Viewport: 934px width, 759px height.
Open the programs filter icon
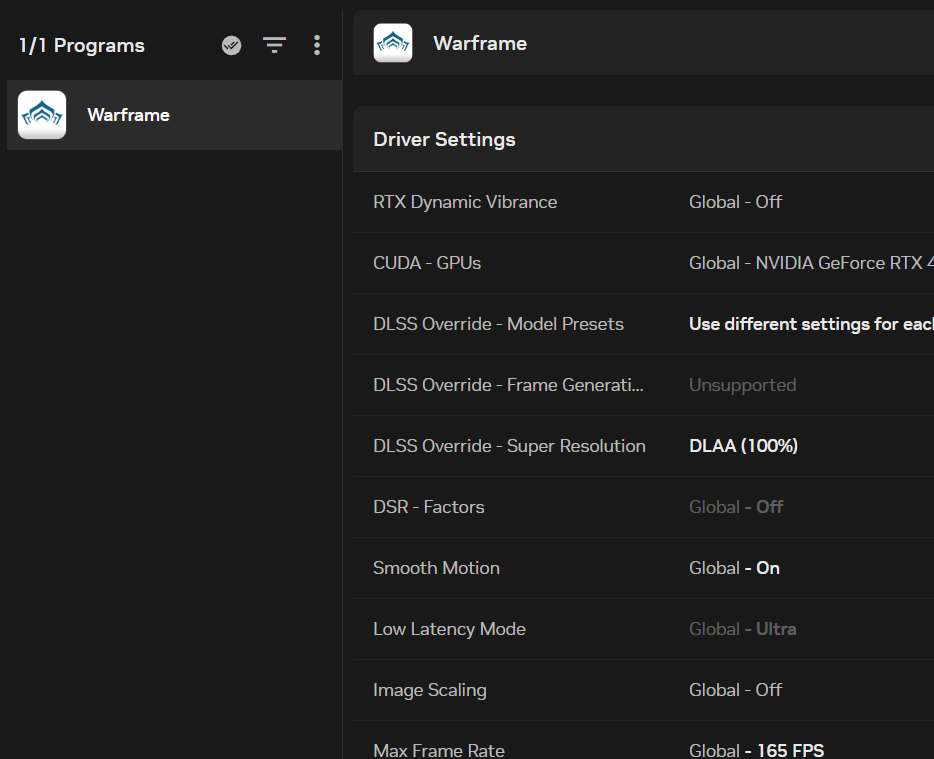tap(275, 45)
